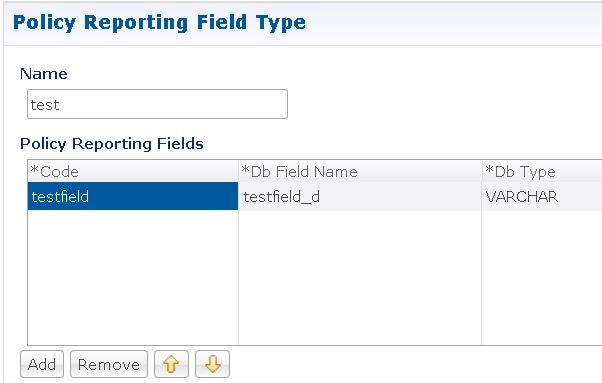The height and width of the screenshot is (383, 602).
Task: Click the 'Name' field label
Action: [x=44, y=74]
